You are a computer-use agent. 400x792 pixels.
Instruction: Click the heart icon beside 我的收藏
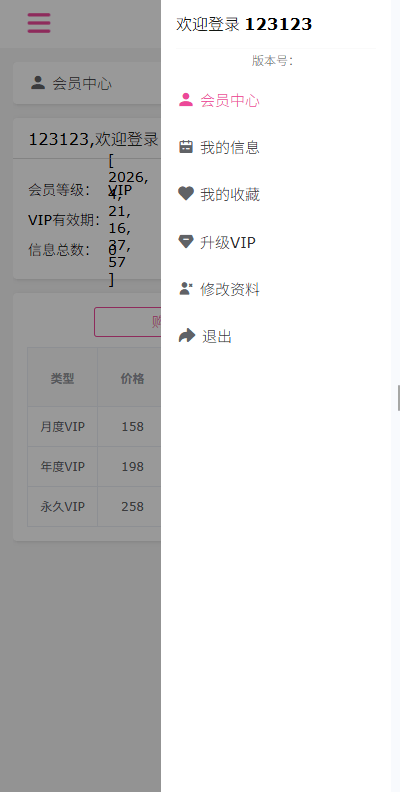point(186,193)
